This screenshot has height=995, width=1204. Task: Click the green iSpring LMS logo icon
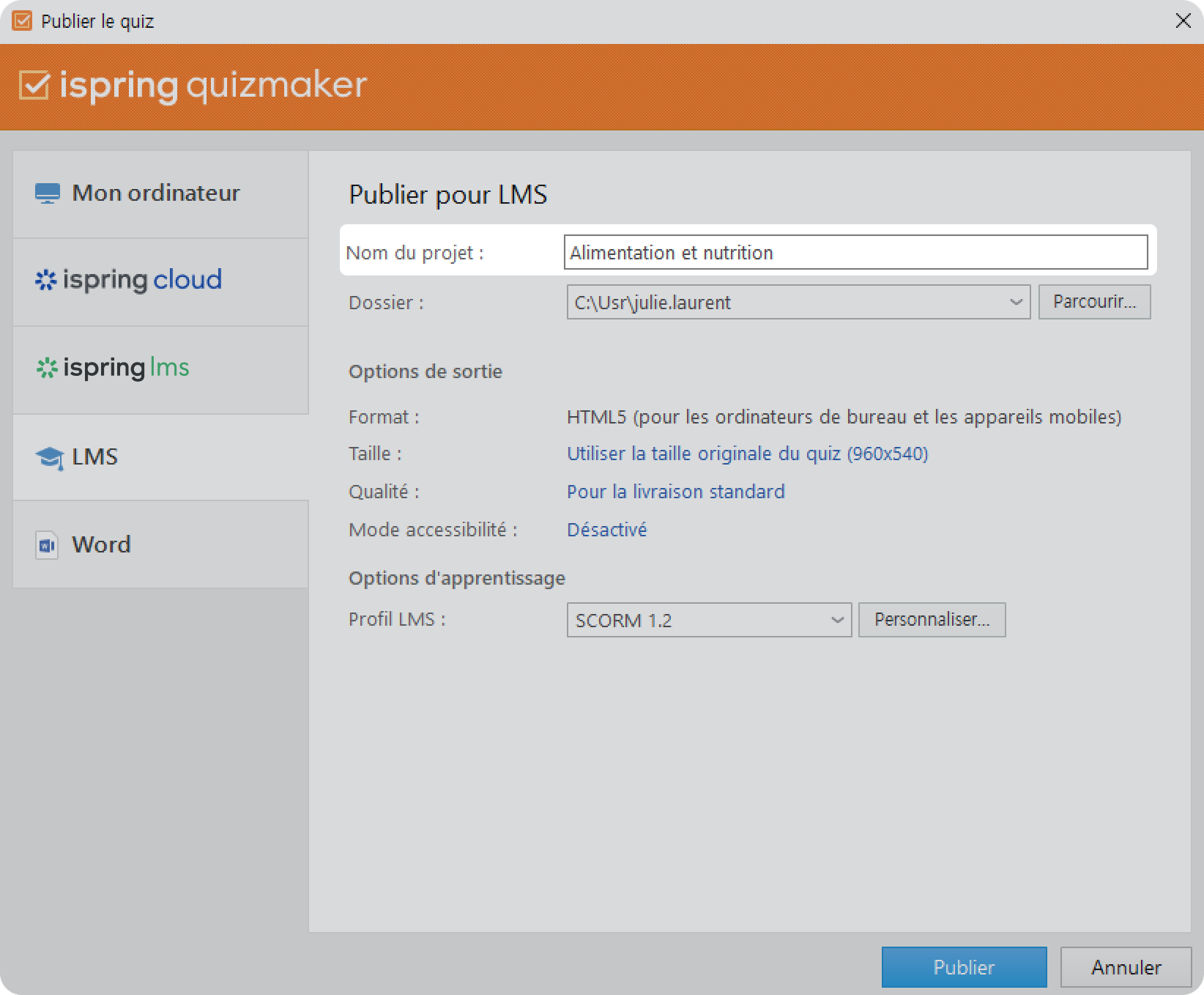click(47, 368)
